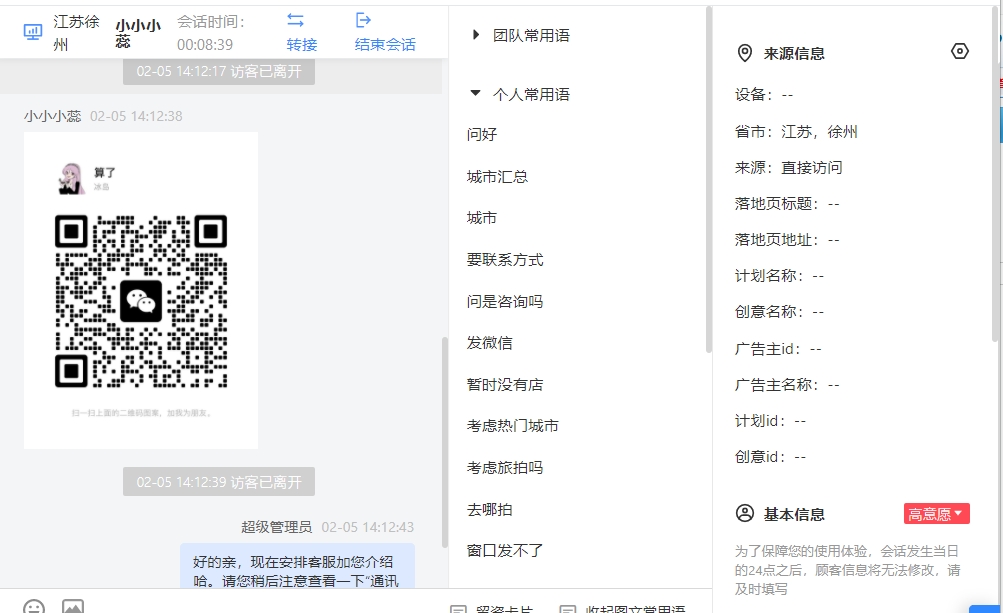The height and width of the screenshot is (613, 1003).
Task: Collapse the 个人常用语 group
Action: pyautogui.click(x=475, y=93)
